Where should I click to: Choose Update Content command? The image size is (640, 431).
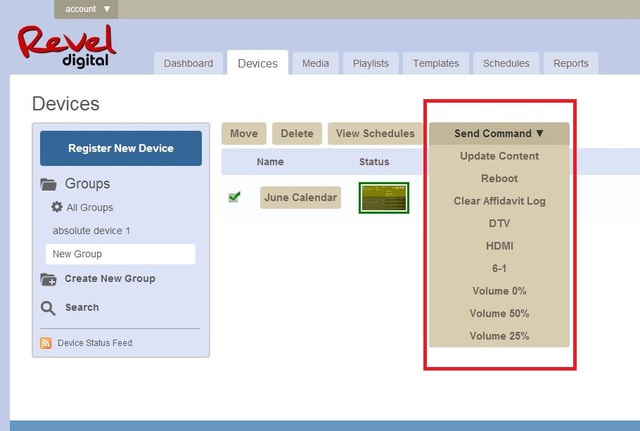499,156
